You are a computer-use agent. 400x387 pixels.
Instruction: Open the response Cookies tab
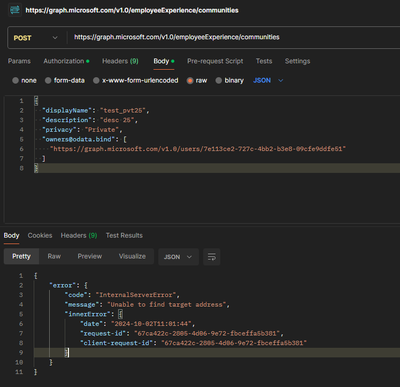coord(40,235)
